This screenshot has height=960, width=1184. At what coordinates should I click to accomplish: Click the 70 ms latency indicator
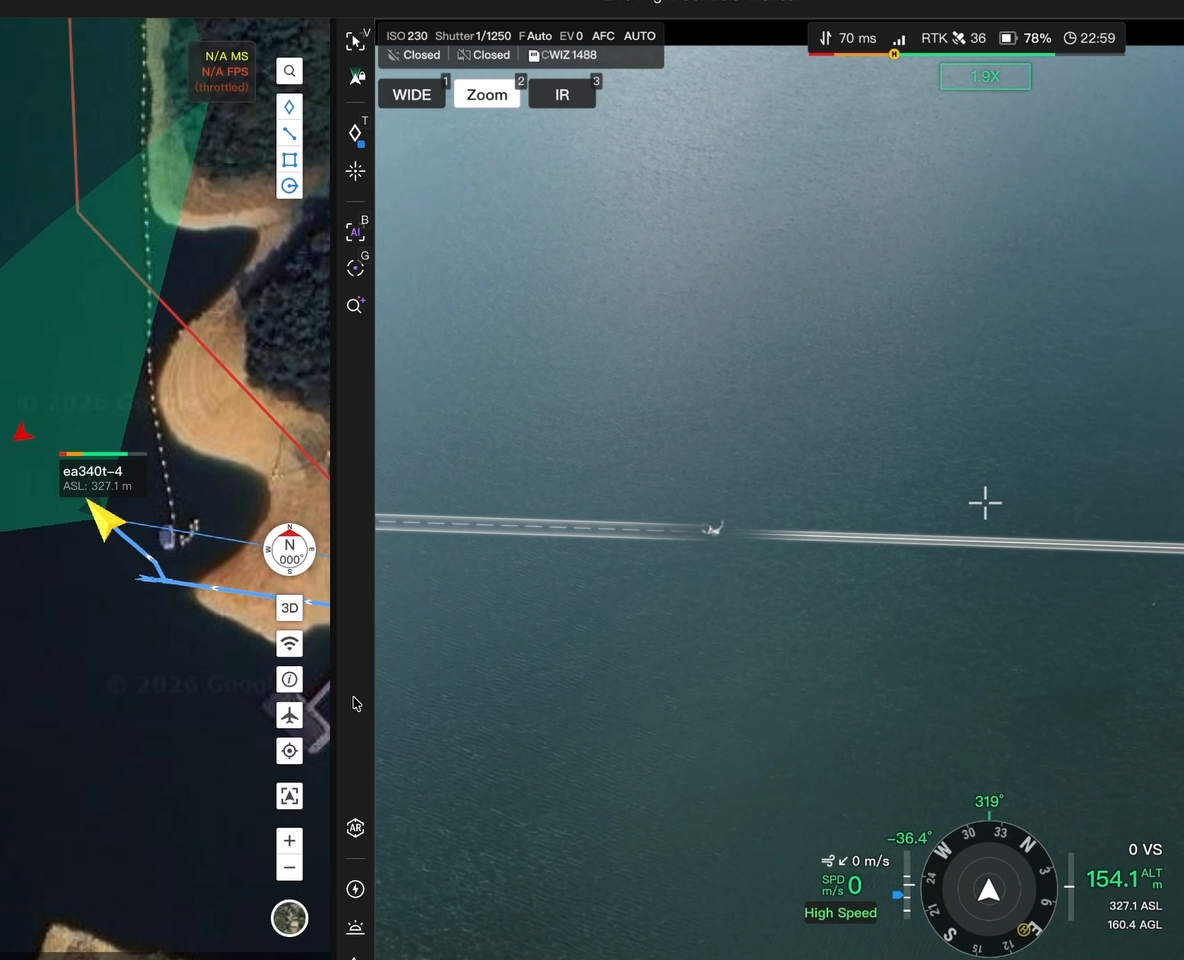click(849, 38)
